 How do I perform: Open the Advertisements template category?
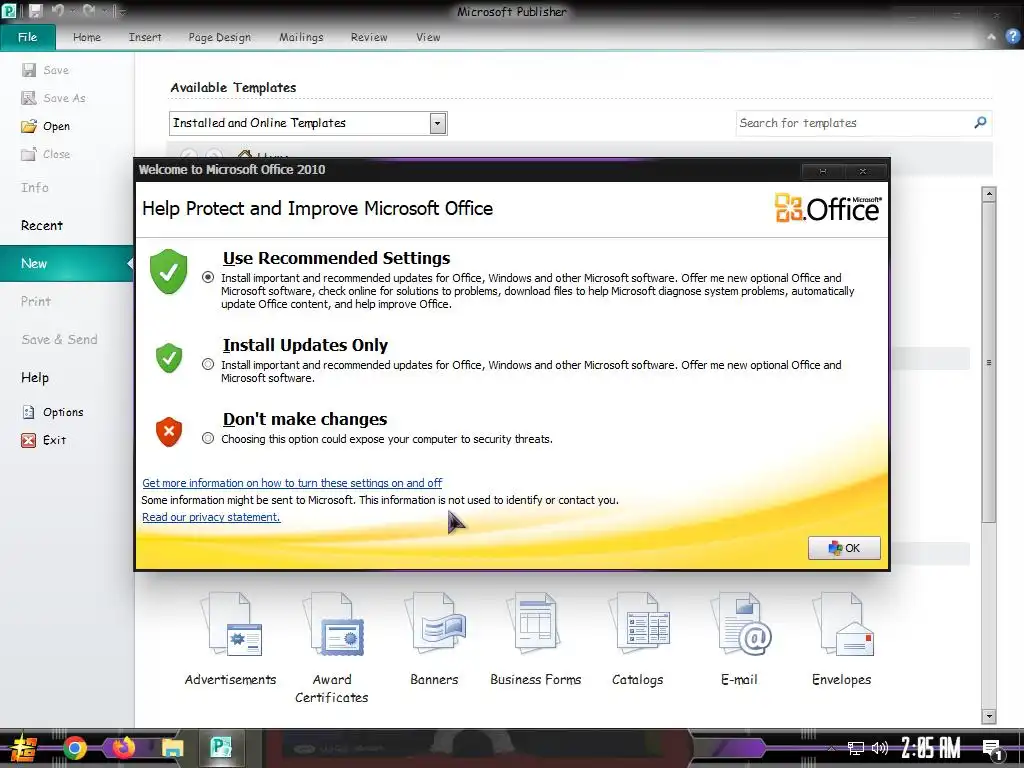(x=231, y=639)
